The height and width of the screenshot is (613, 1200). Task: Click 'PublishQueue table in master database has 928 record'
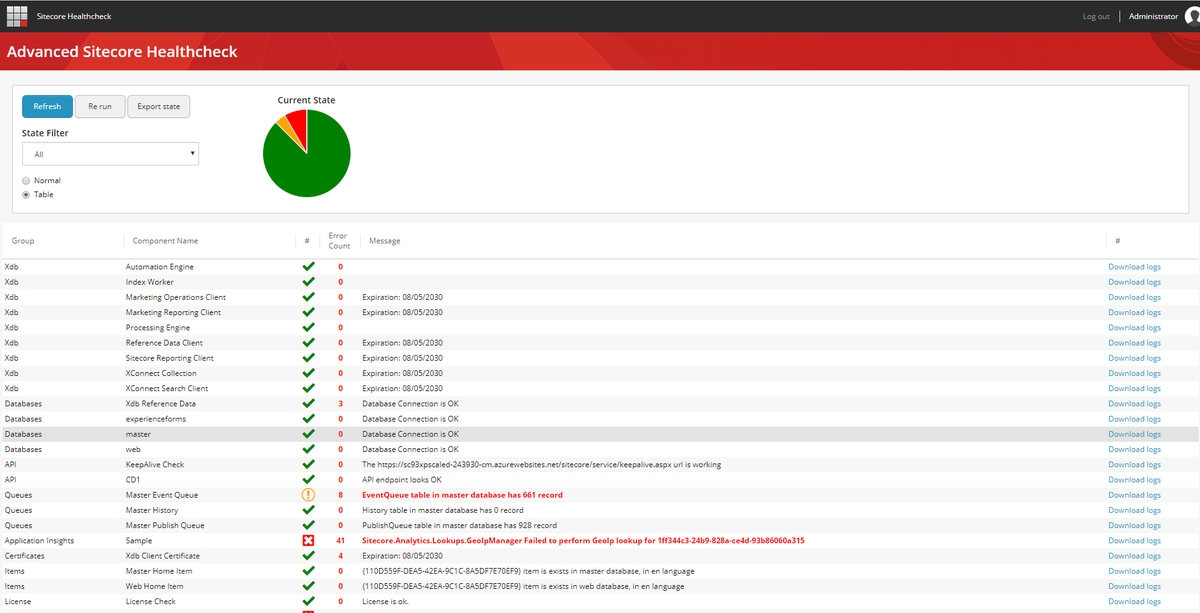pyautogui.click(x=459, y=525)
